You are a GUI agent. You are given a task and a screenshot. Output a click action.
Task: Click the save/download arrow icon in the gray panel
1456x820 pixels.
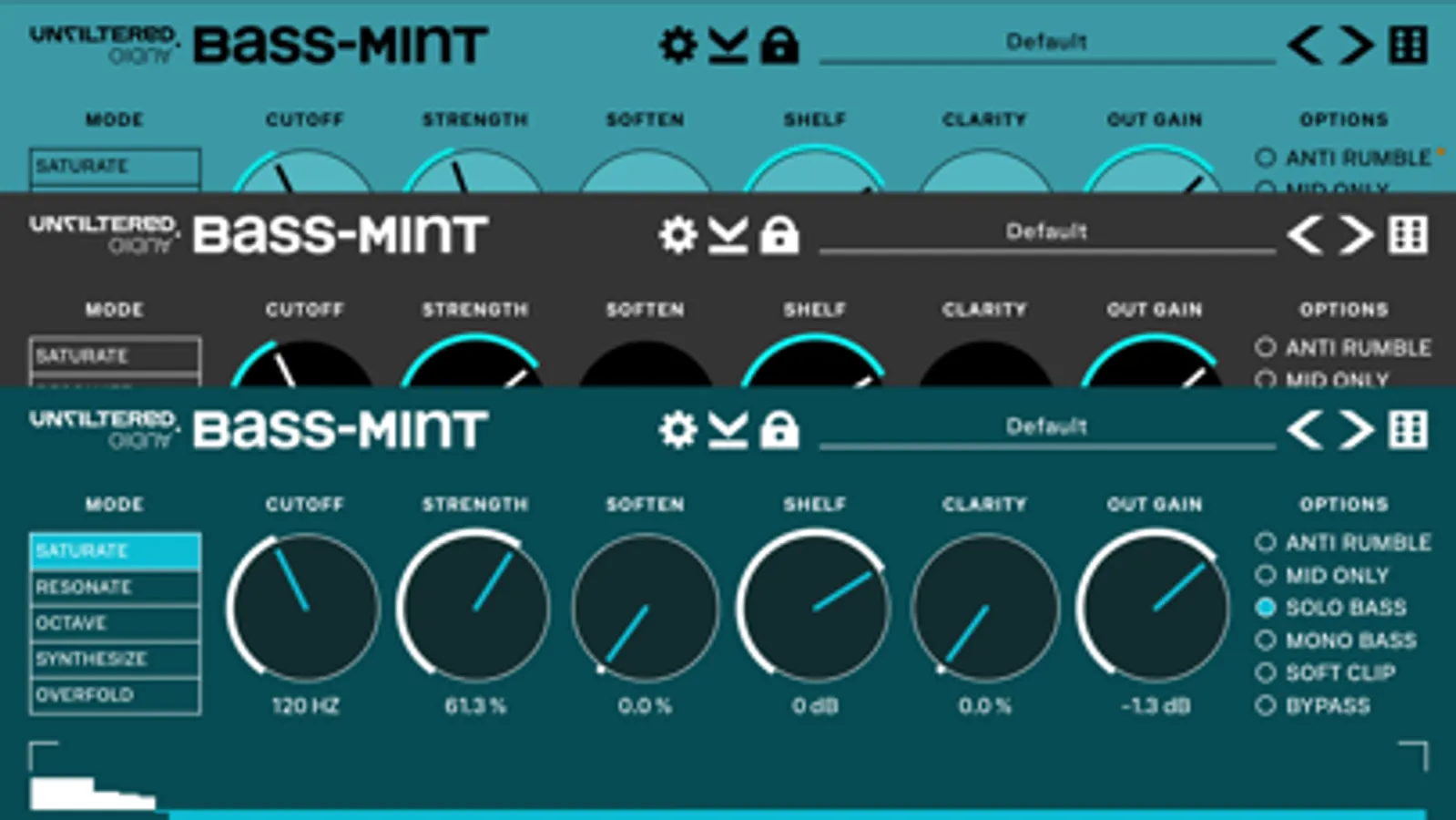point(728,235)
